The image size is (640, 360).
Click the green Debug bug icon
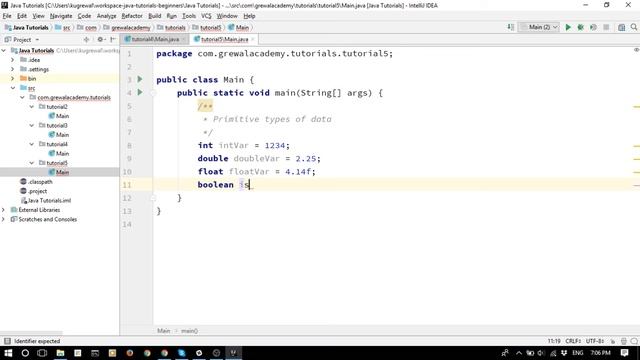(x=580, y=27)
